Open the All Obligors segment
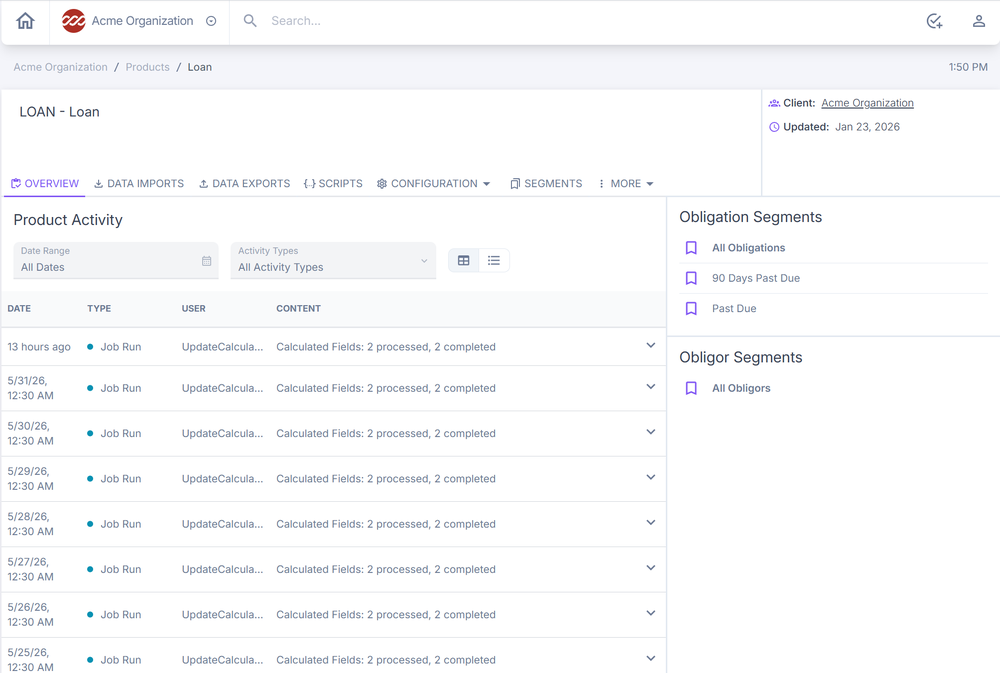 [741, 388]
